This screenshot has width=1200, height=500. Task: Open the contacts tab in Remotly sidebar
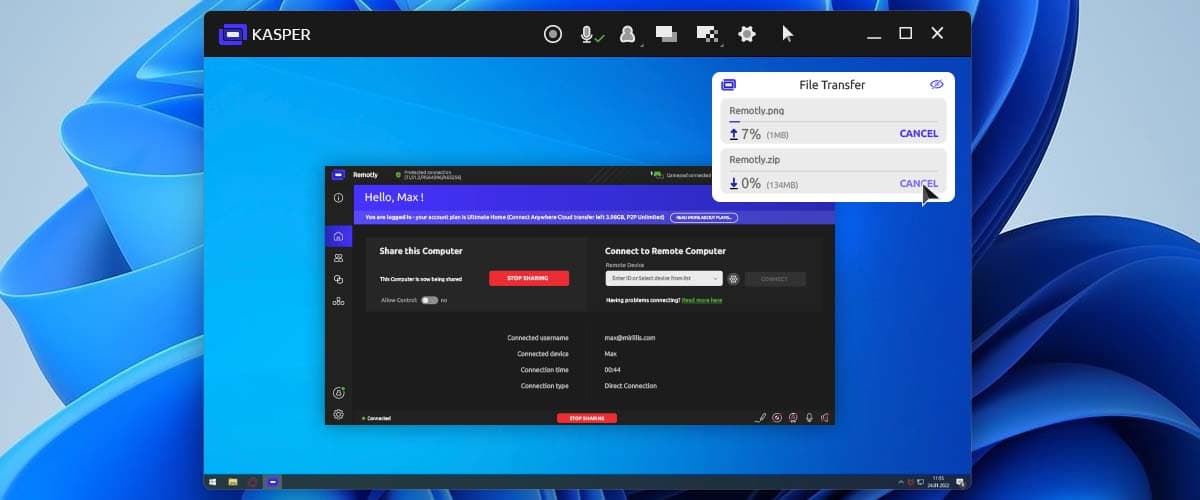pyautogui.click(x=338, y=258)
